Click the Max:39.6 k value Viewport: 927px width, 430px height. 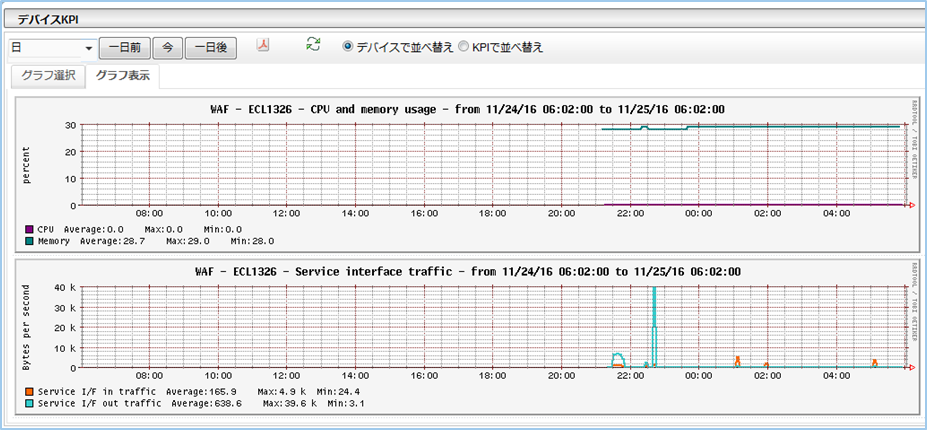(290, 404)
